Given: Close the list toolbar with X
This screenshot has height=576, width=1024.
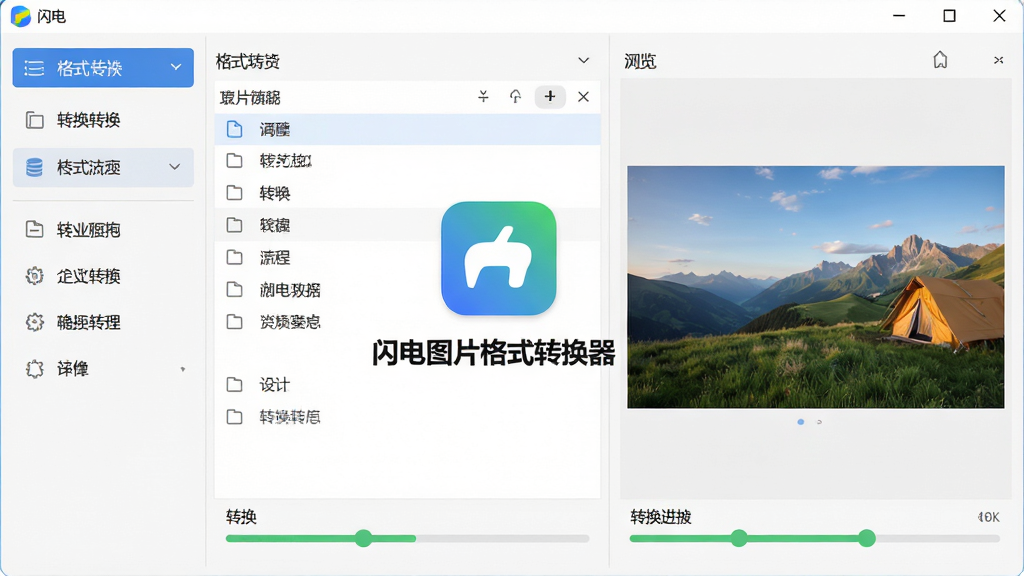Looking at the screenshot, I should [x=583, y=97].
